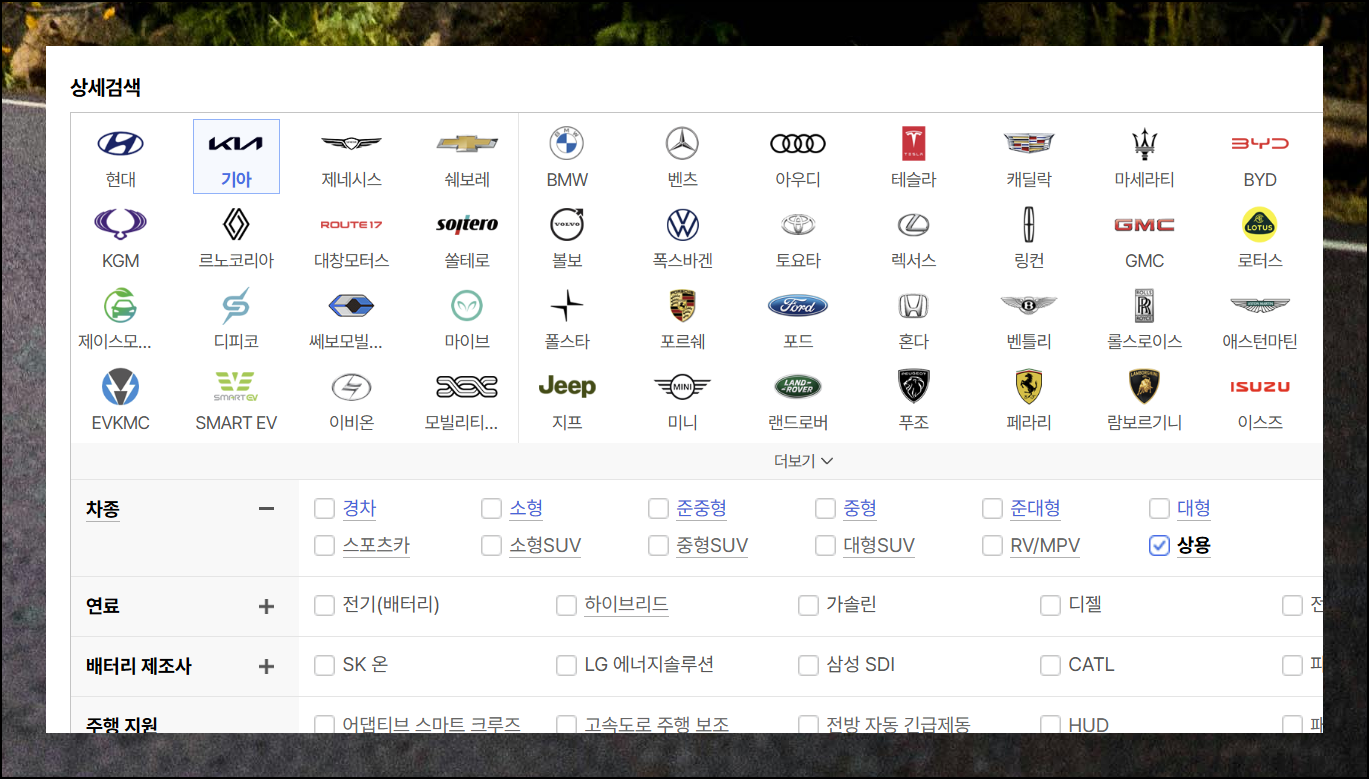Select the EVKMC brand logo
This screenshot has height=779, width=1369.
120,386
